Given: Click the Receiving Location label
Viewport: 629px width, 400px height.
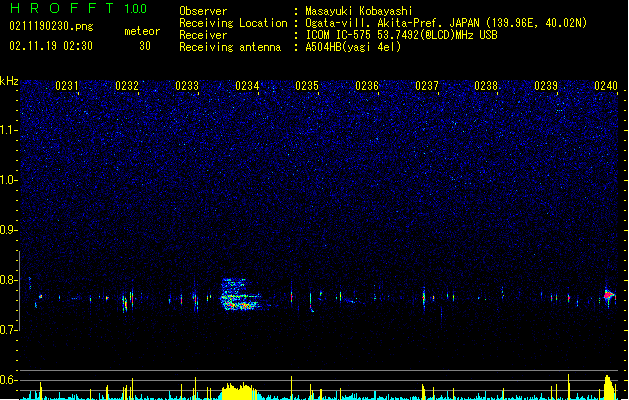Looking at the screenshot, I should click(233, 23).
